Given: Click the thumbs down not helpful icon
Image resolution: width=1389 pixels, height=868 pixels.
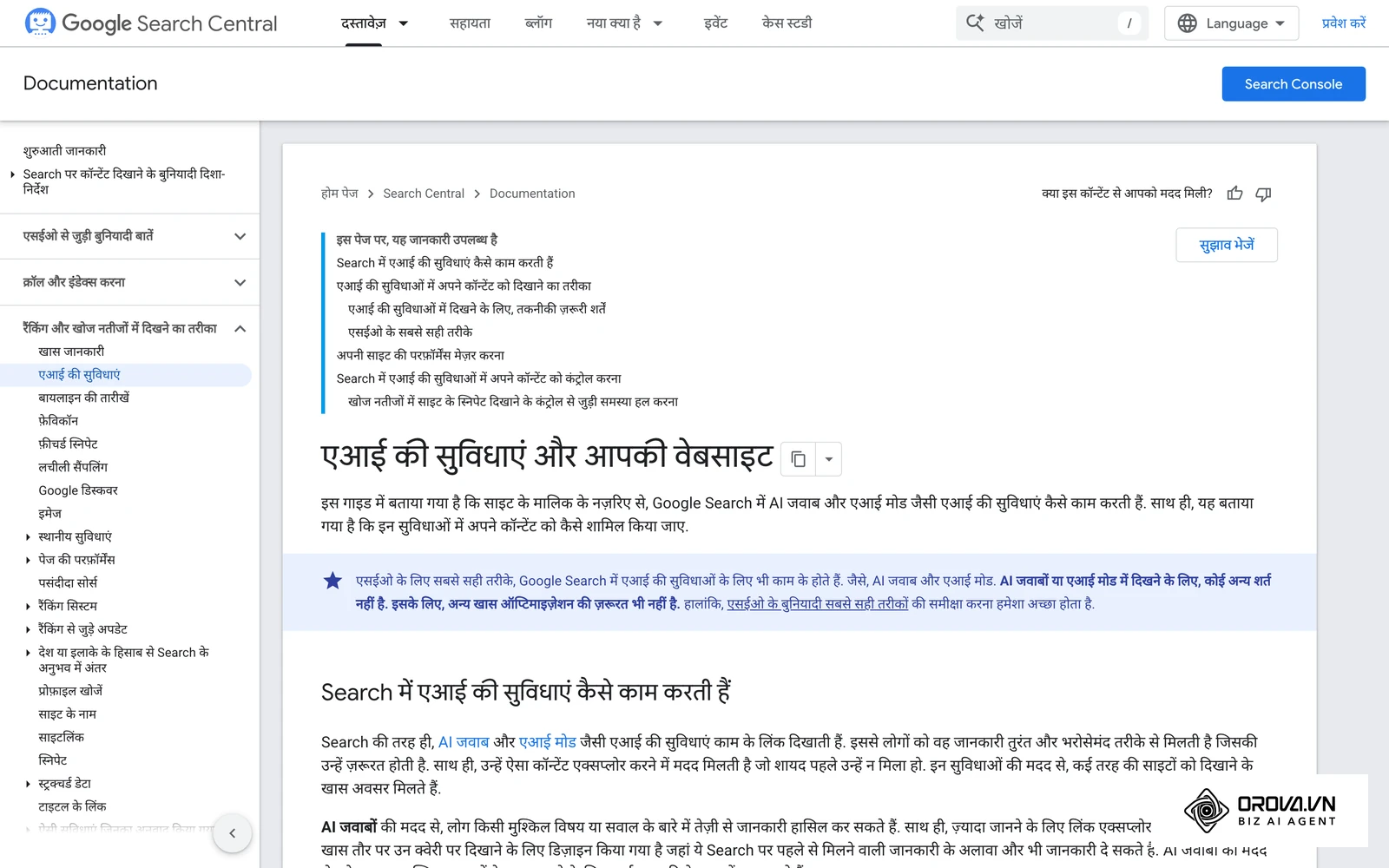Looking at the screenshot, I should 1263,194.
